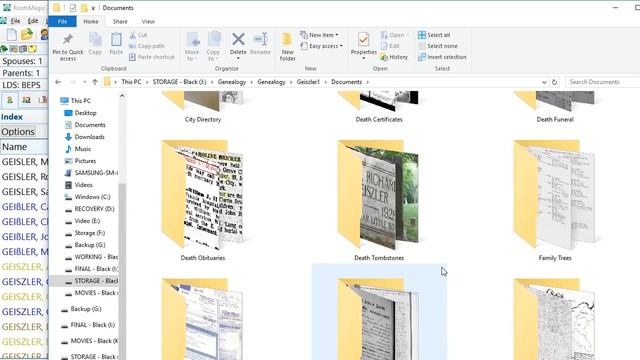Click This PC in address path
The width and height of the screenshot is (640, 360).
tap(131, 82)
